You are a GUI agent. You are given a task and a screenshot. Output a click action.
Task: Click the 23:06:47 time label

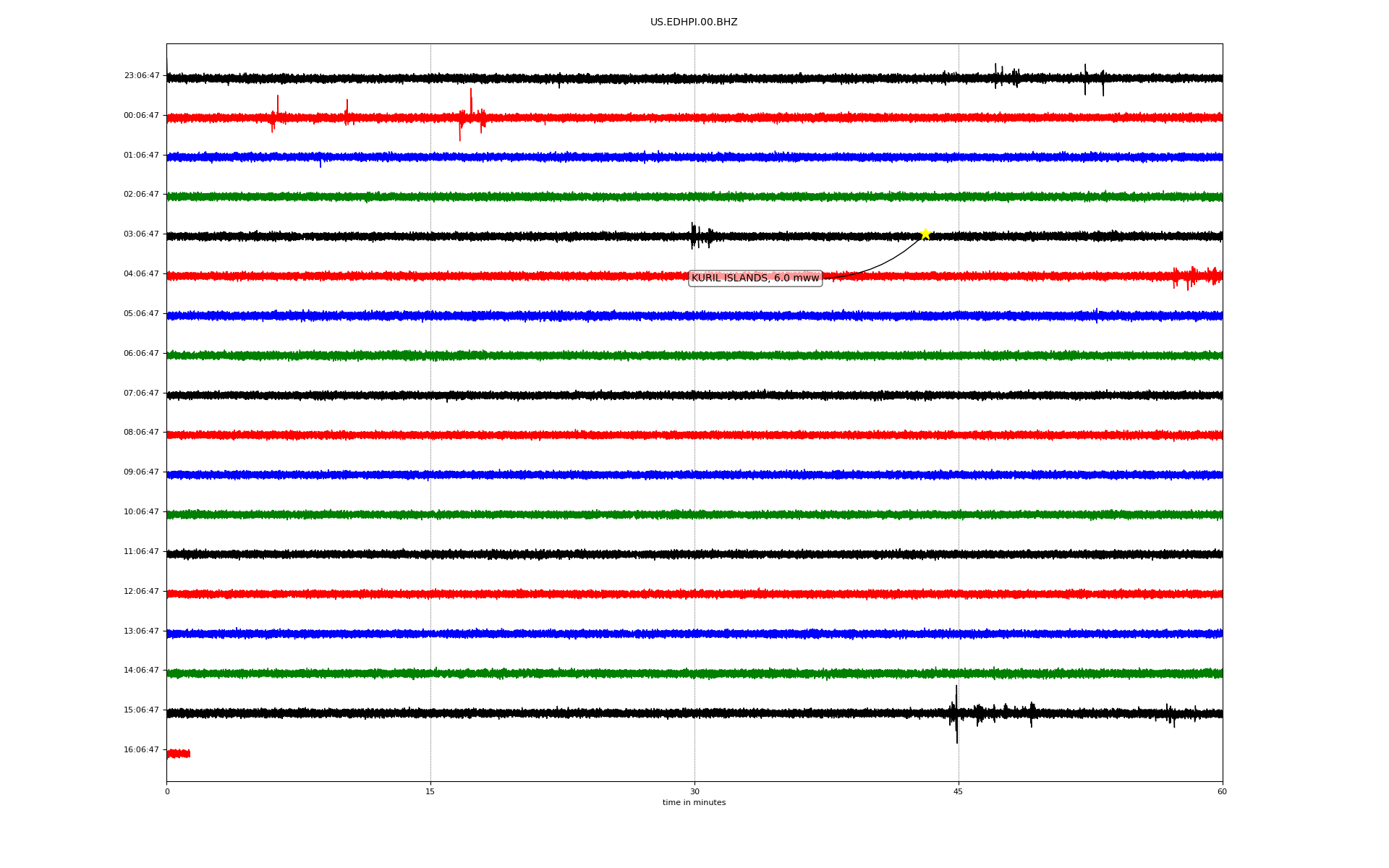[x=142, y=75]
